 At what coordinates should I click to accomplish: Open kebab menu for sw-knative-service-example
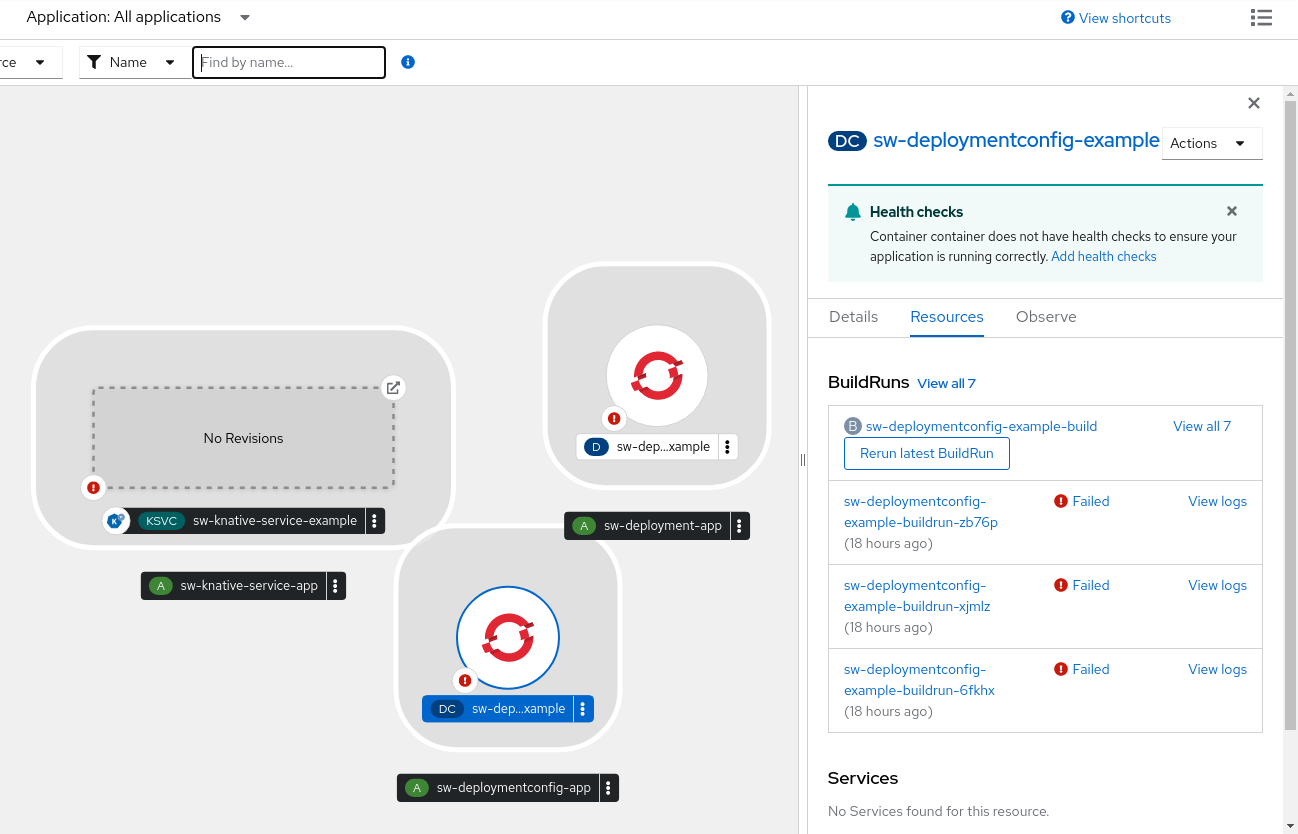(374, 521)
